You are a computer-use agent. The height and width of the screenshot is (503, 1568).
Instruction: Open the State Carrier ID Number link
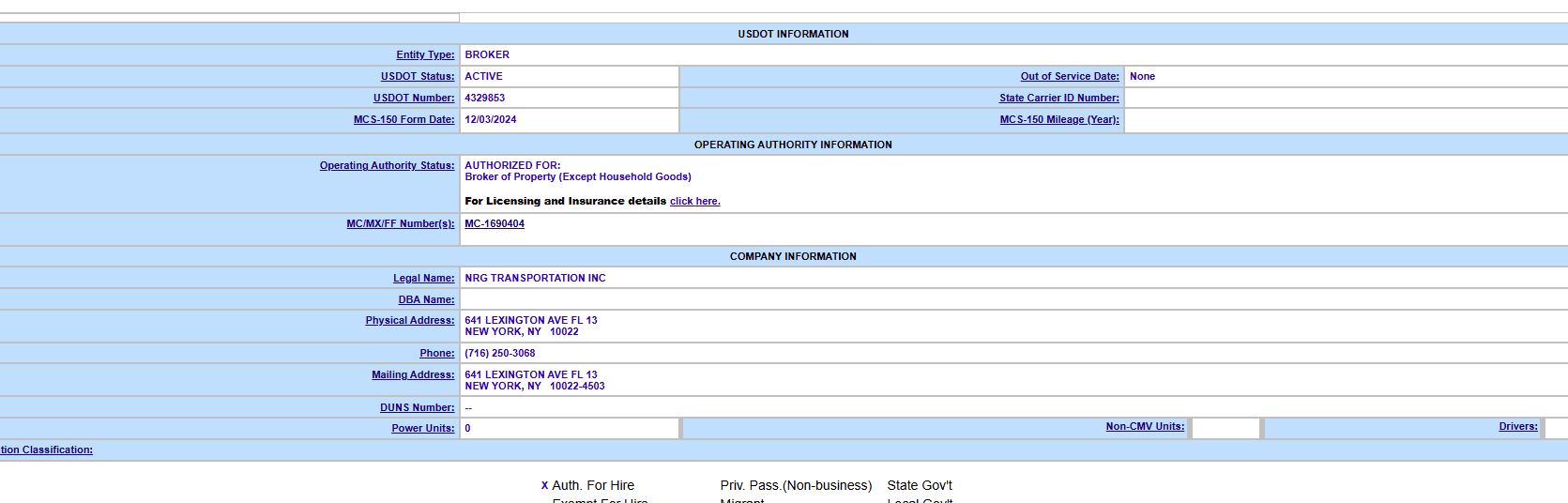pos(1059,99)
